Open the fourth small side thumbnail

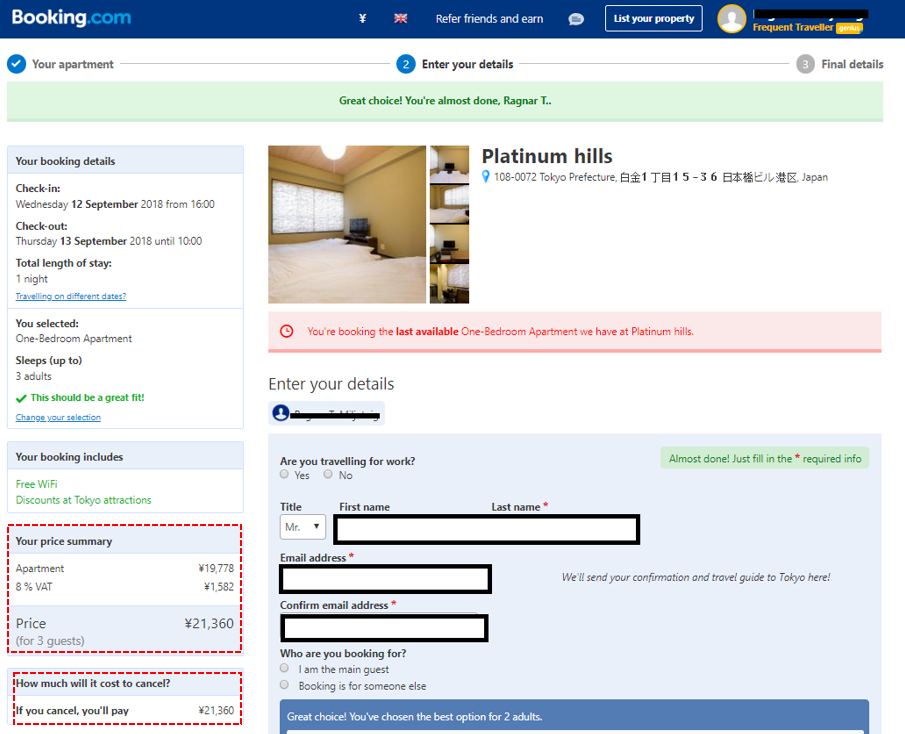[450, 283]
